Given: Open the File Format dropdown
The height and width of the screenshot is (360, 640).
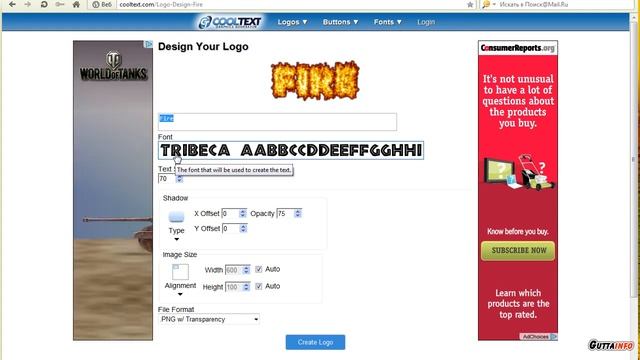Looking at the screenshot, I should 209,319.
